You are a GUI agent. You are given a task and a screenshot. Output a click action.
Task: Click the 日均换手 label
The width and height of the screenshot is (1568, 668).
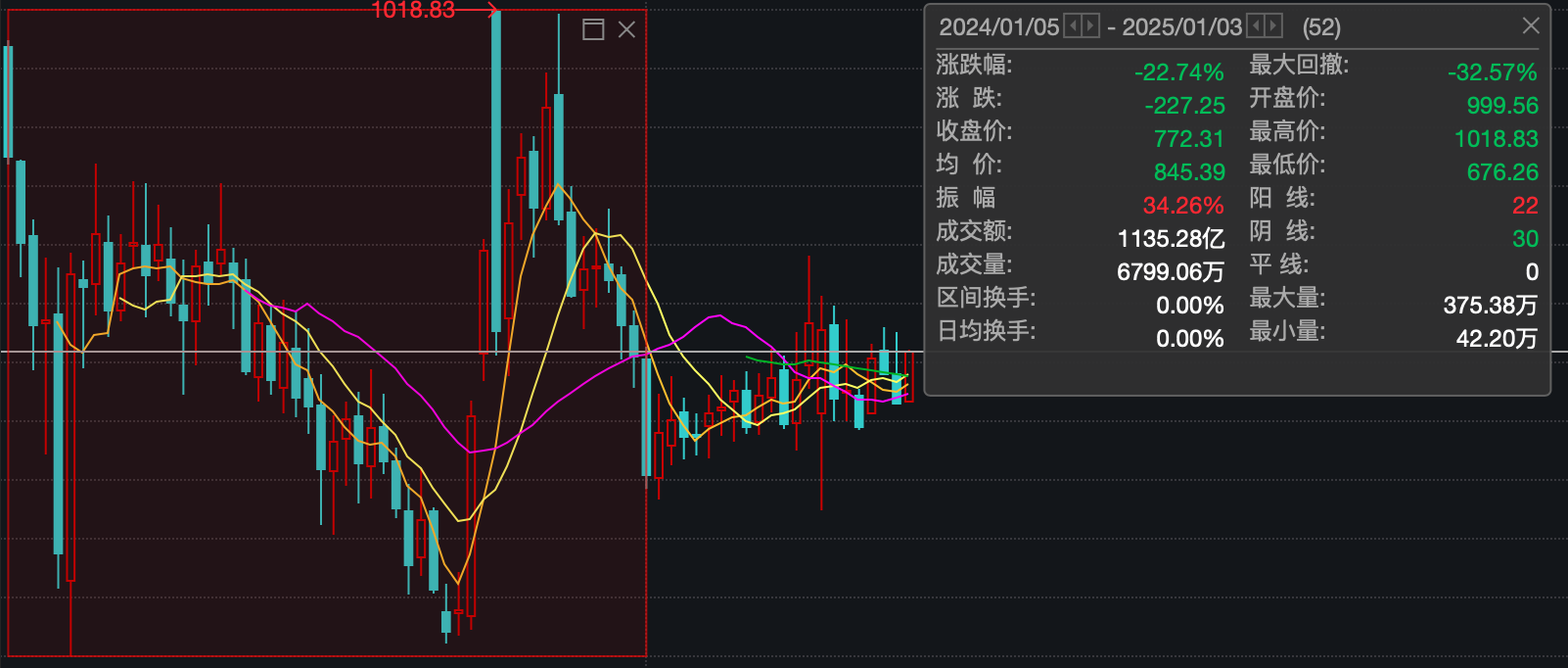(x=986, y=331)
